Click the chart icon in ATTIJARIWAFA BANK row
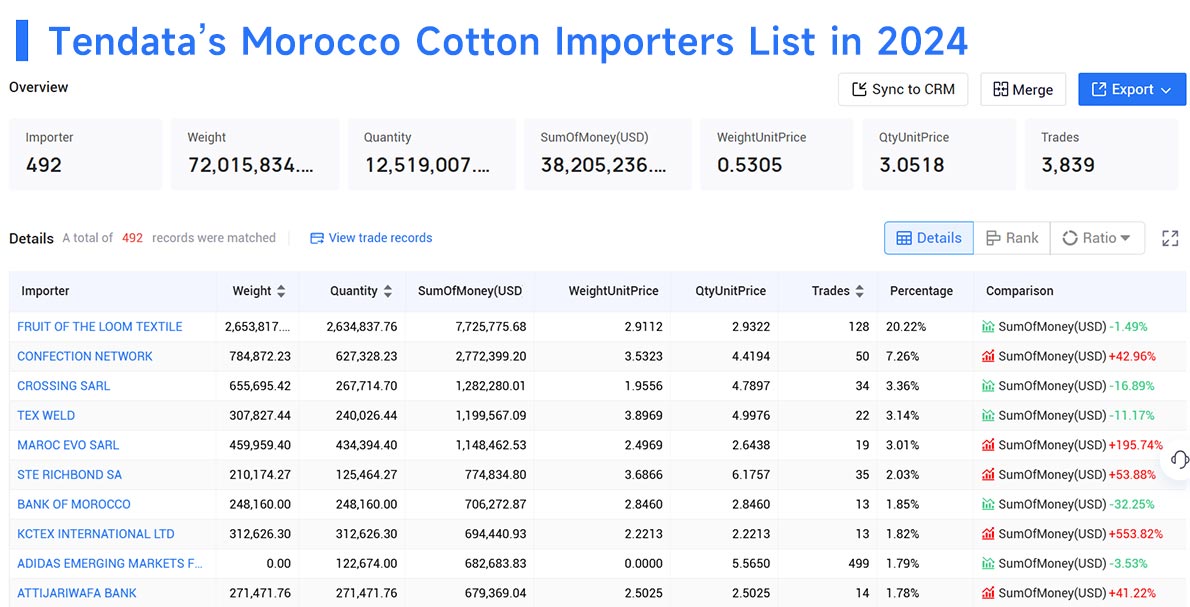The image size is (1190, 607). (988, 593)
